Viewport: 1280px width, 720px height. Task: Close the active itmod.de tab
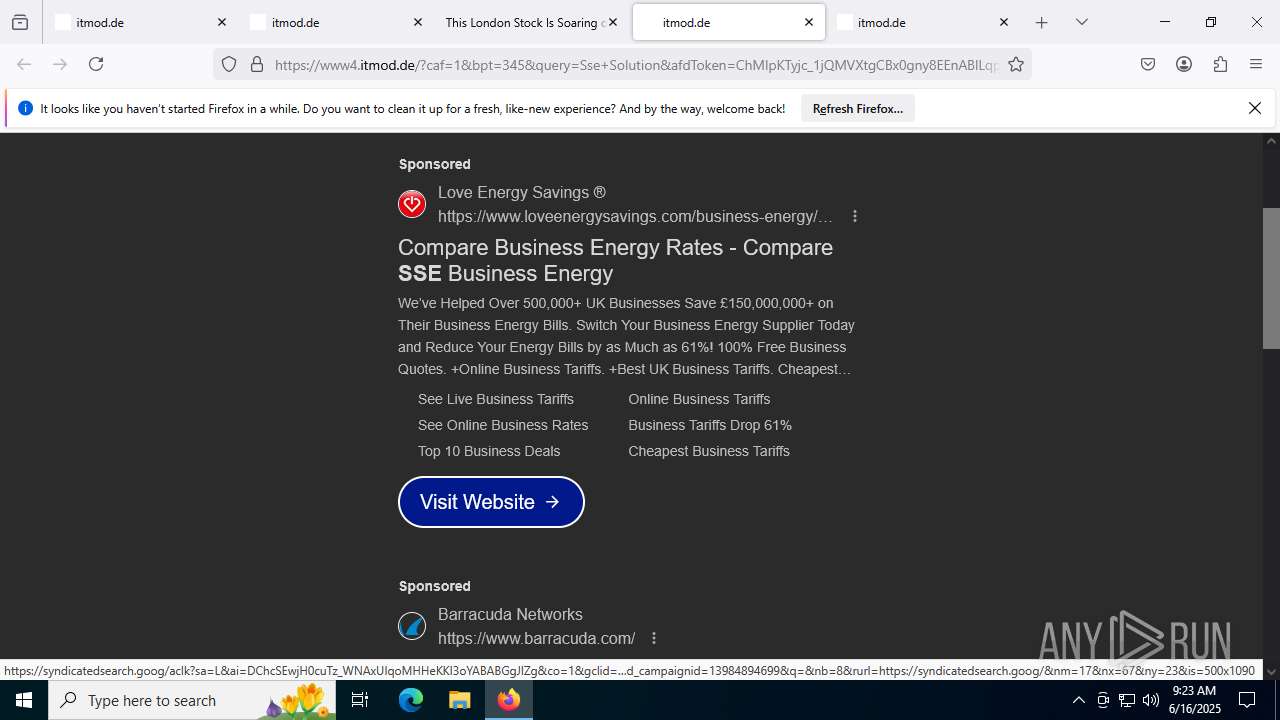coord(809,22)
